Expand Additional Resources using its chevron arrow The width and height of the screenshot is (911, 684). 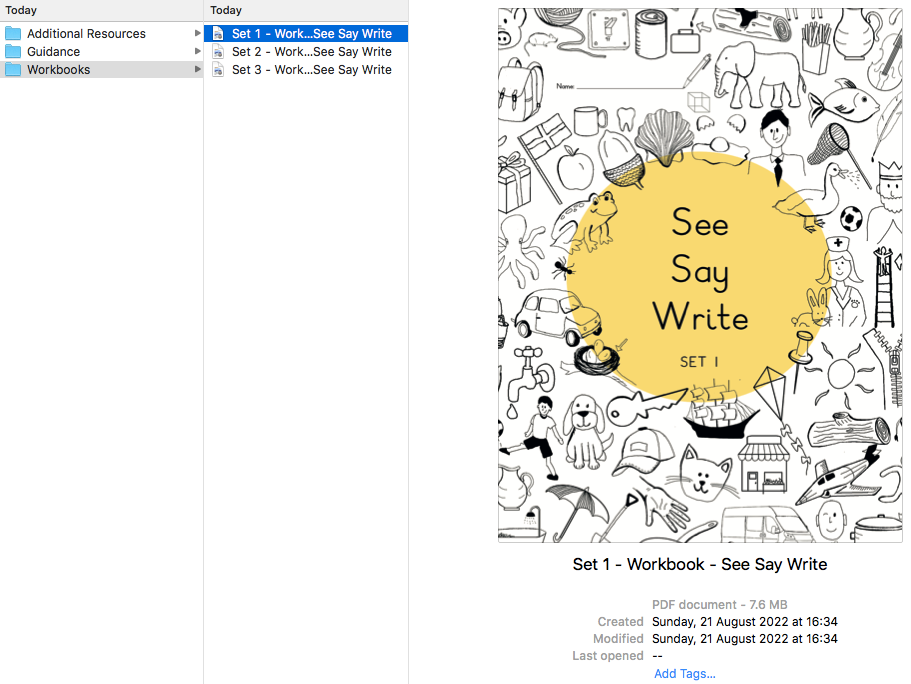click(x=197, y=33)
